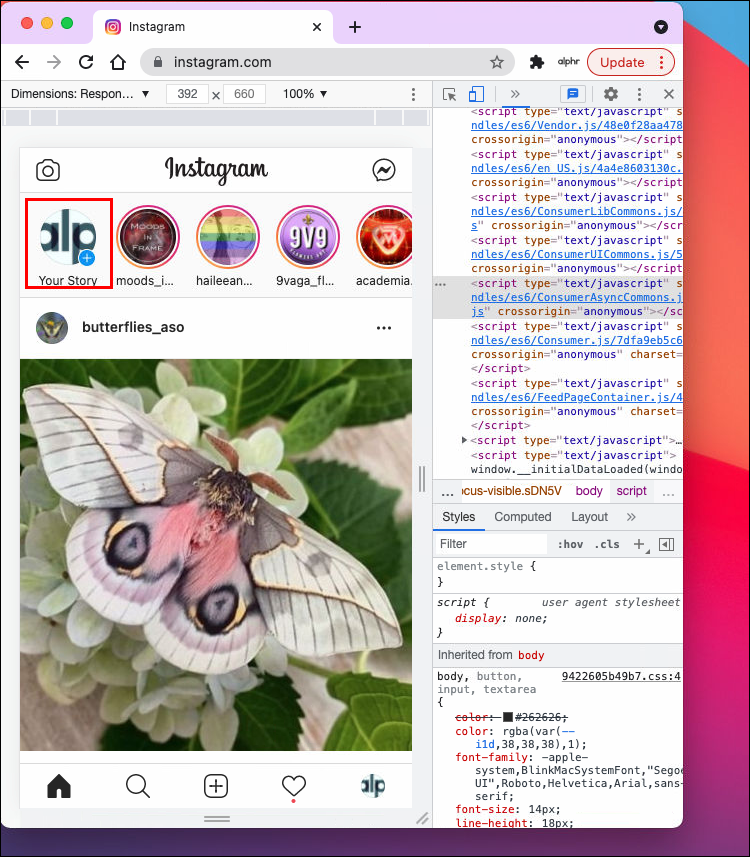
Task: Open browser home page
Action: pos(118,62)
